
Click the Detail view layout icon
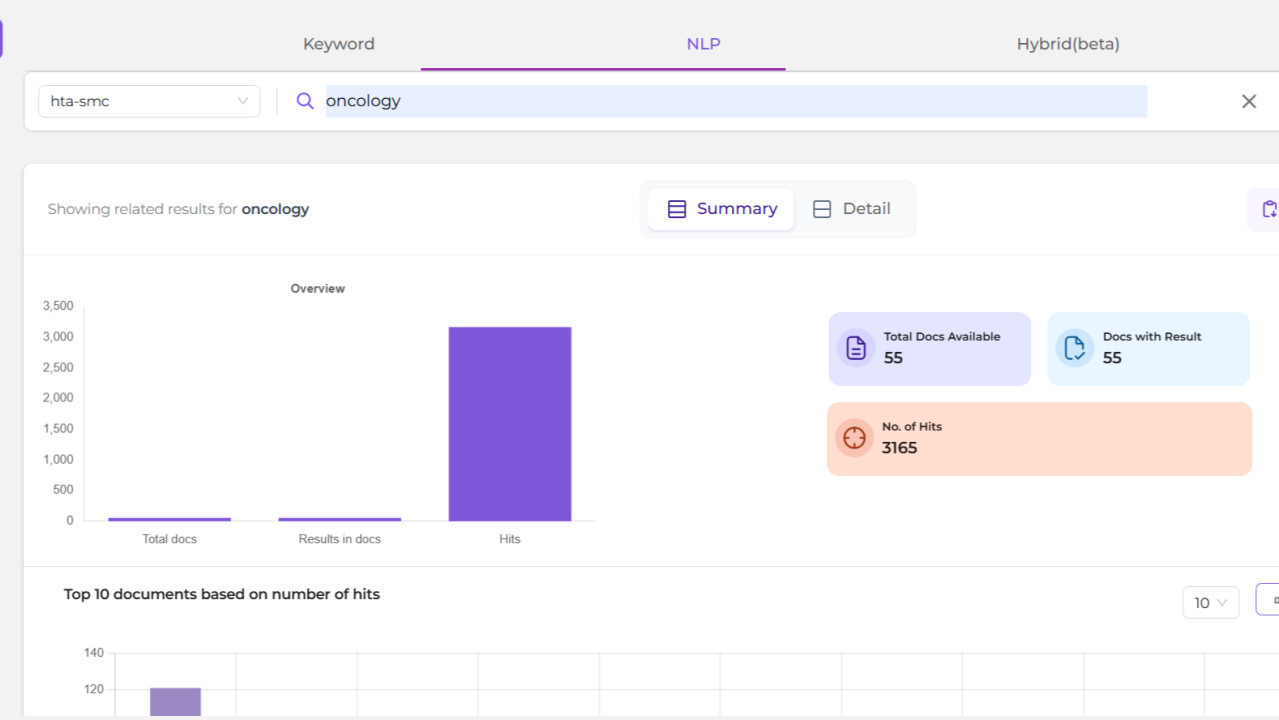point(822,209)
